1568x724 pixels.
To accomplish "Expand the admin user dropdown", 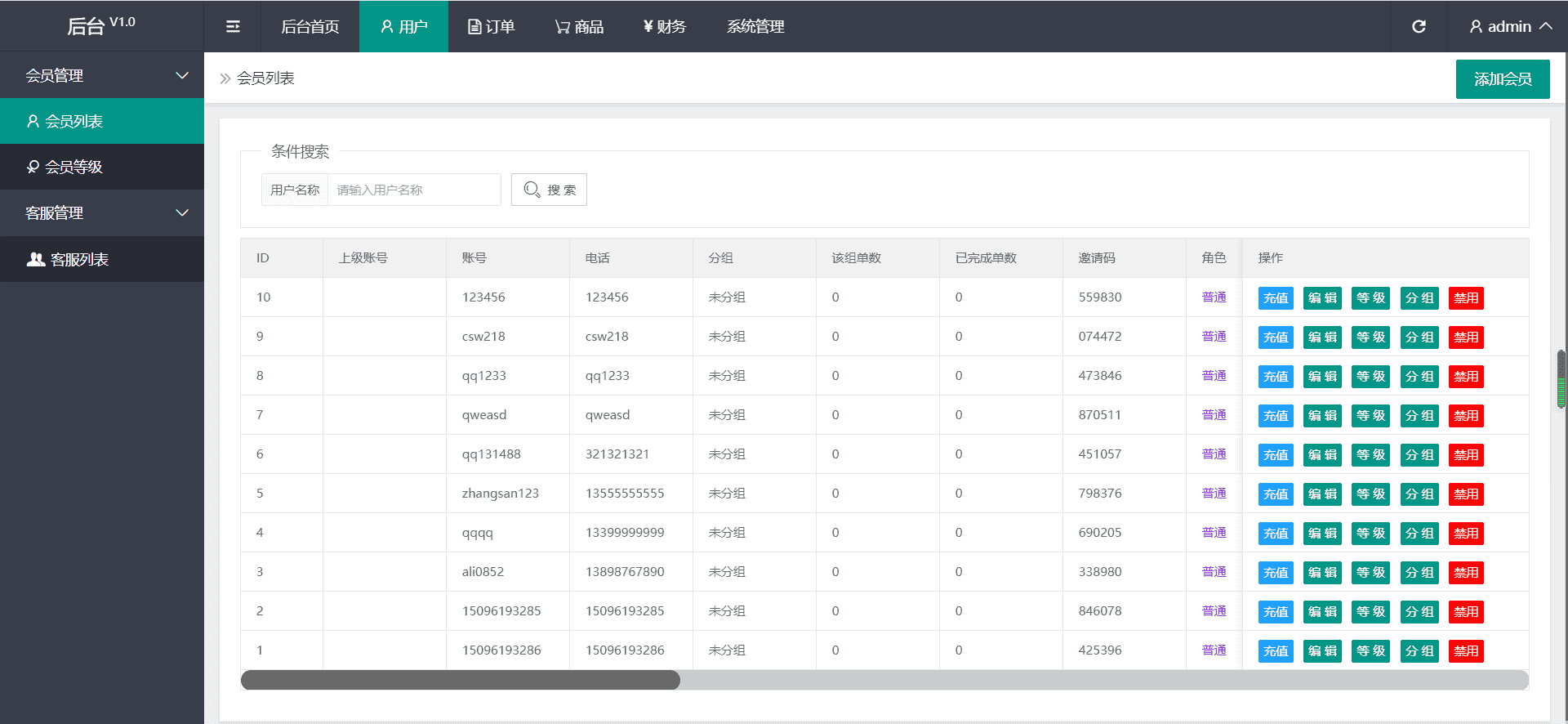I will pyautogui.click(x=1510, y=26).
